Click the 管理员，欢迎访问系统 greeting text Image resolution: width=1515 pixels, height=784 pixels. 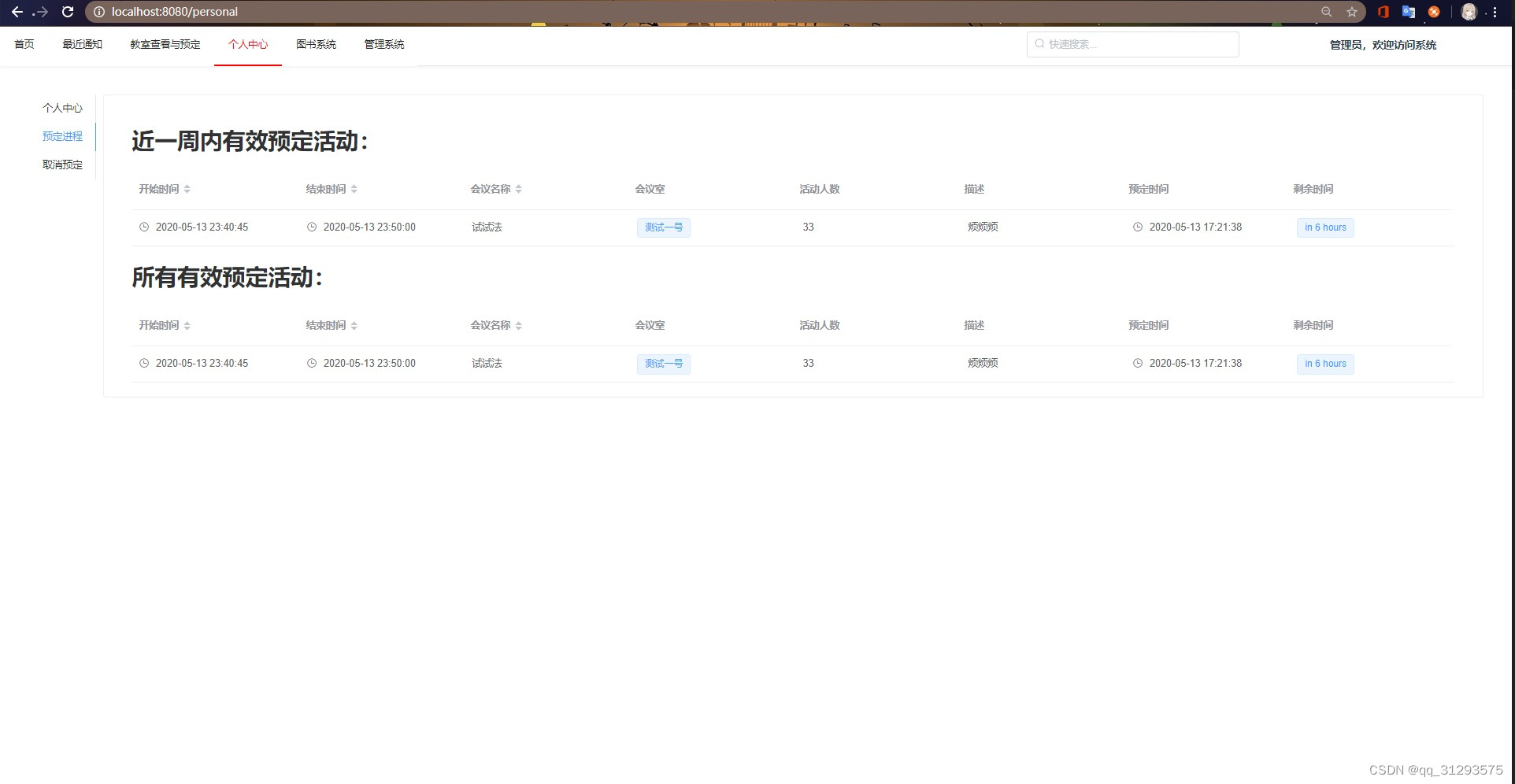click(x=1383, y=45)
